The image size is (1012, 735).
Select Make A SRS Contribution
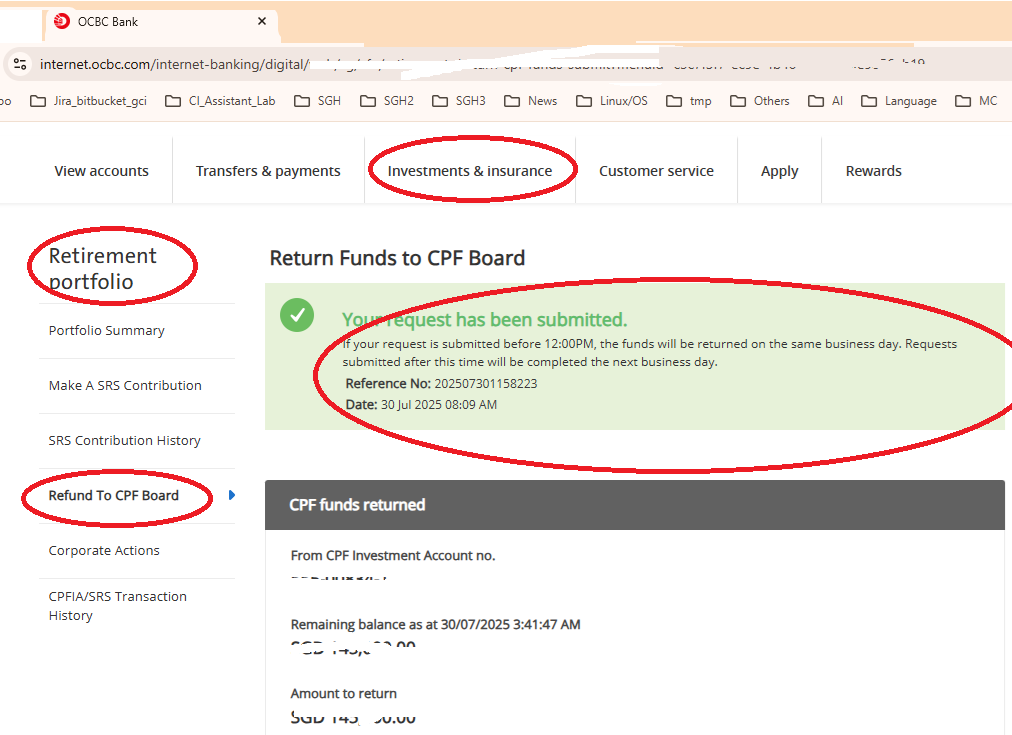(x=125, y=385)
